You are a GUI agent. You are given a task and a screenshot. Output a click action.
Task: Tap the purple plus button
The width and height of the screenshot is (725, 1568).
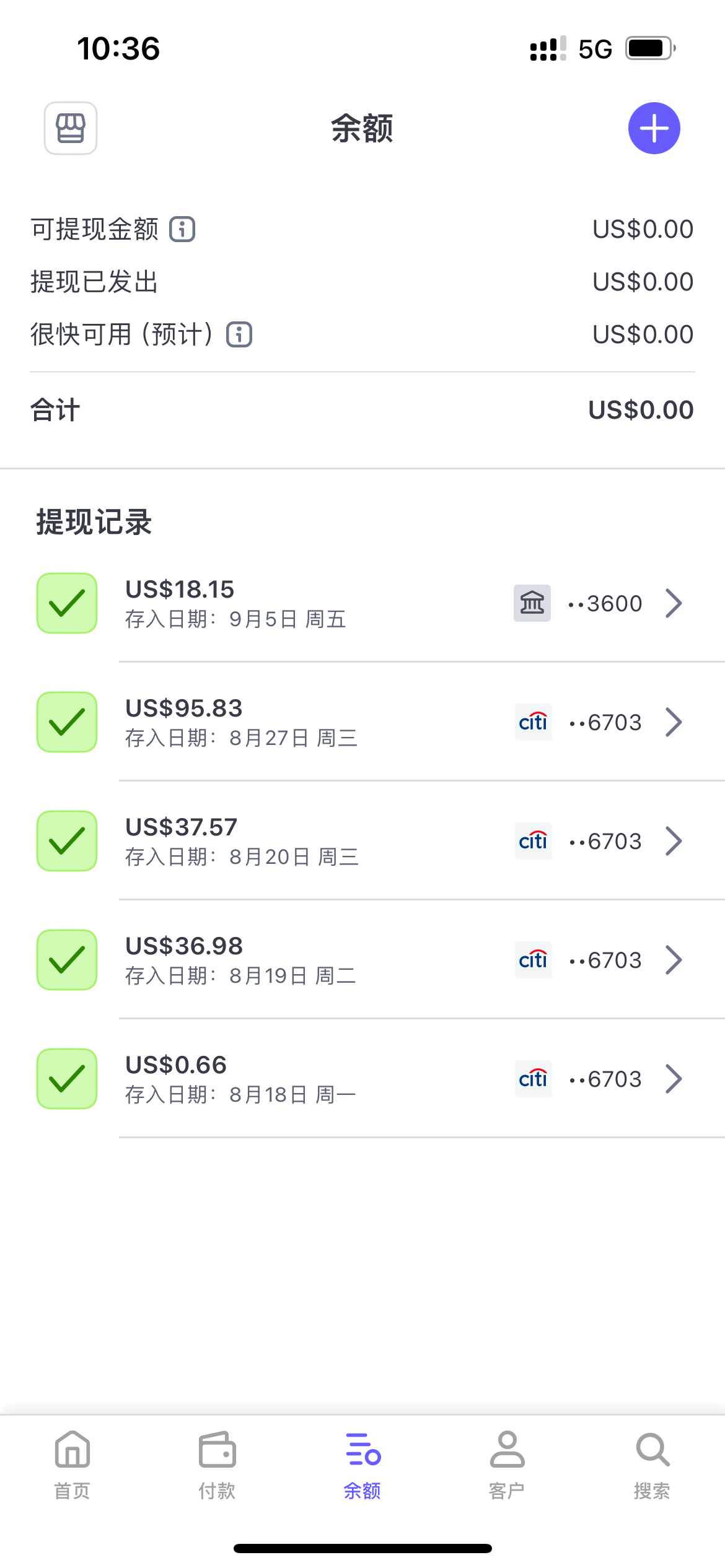coord(654,128)
